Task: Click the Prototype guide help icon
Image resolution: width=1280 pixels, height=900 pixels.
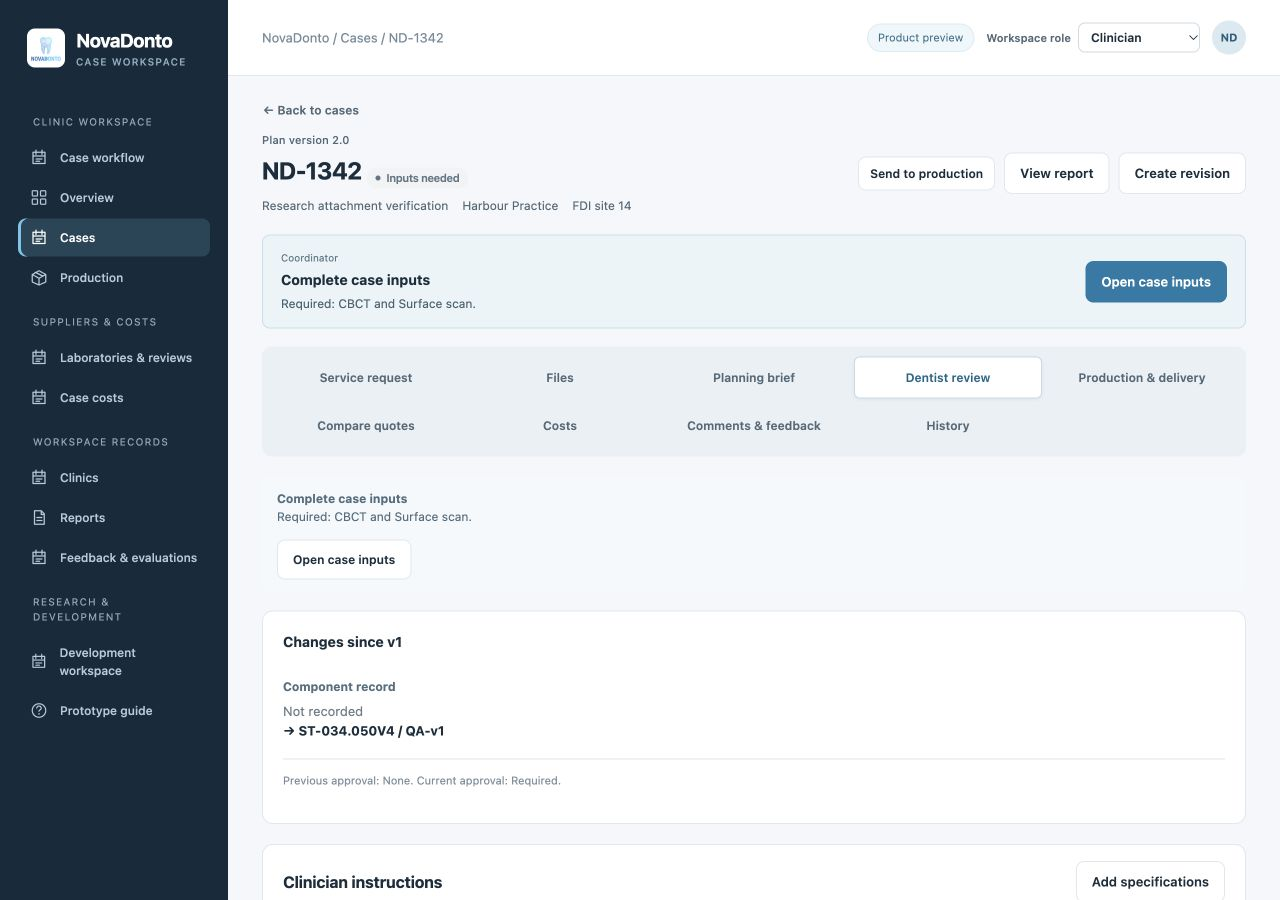Action: click(x=39, y=710)
